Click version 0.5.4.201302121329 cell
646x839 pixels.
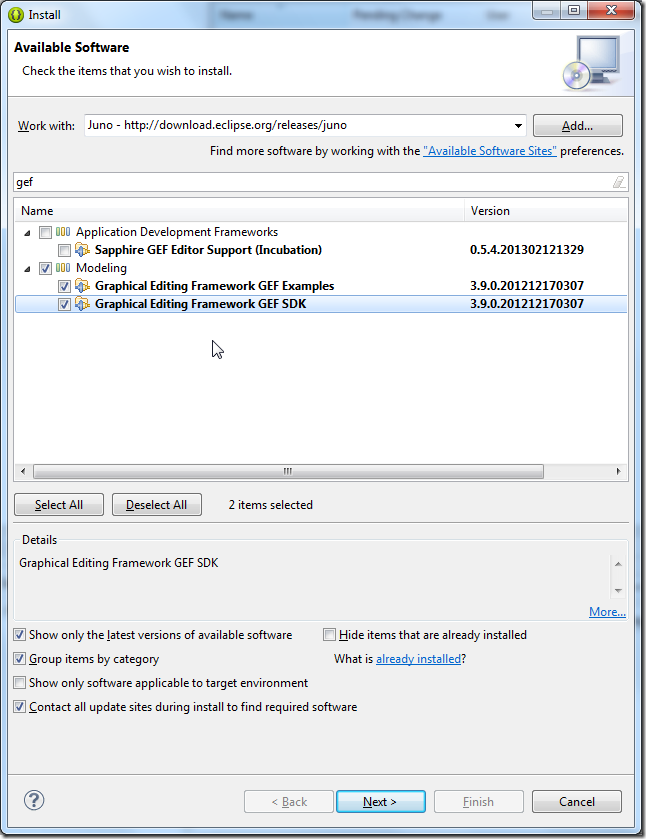[527, 250]
